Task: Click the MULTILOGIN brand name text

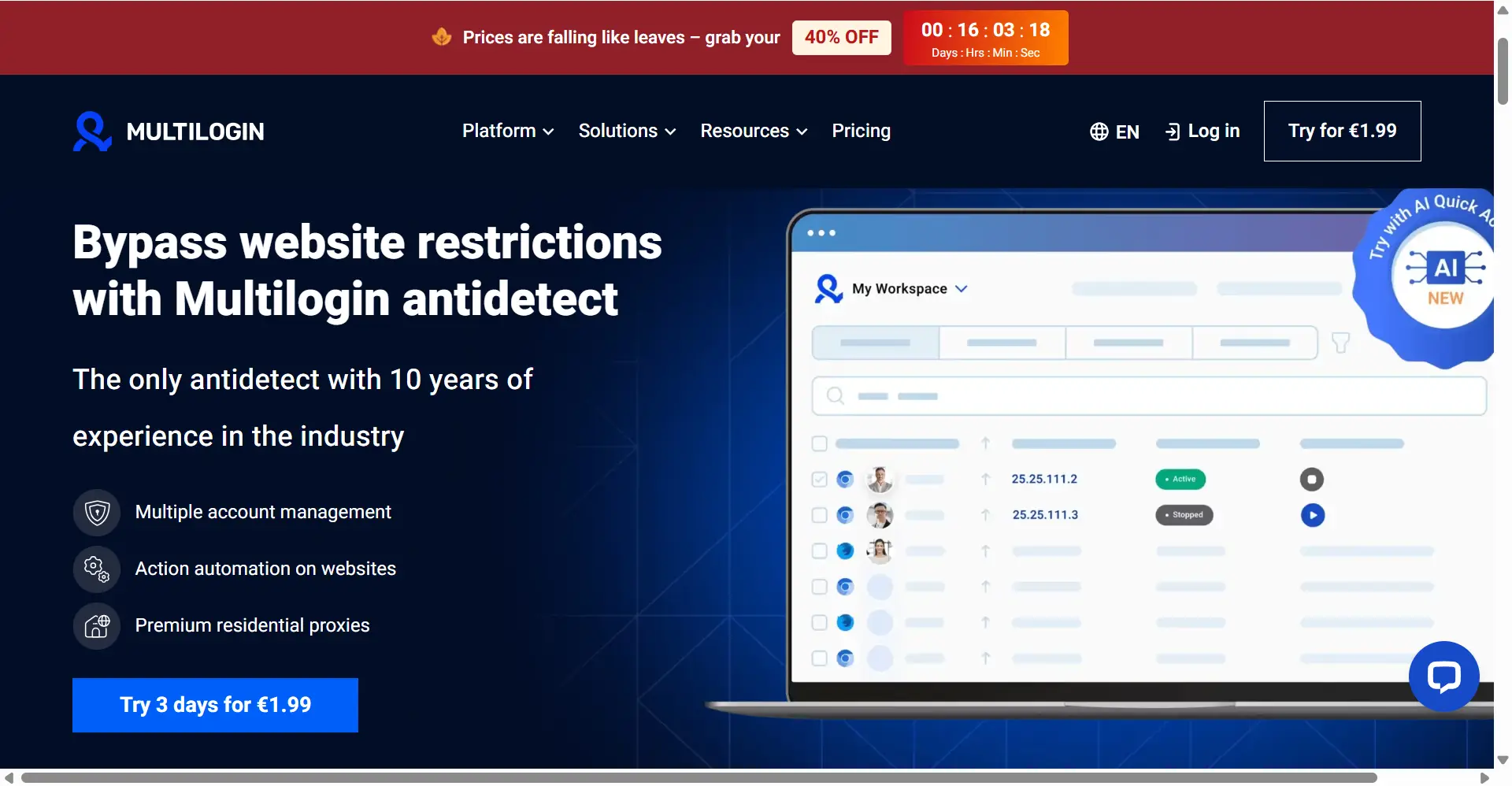Action: pos(195,132)
